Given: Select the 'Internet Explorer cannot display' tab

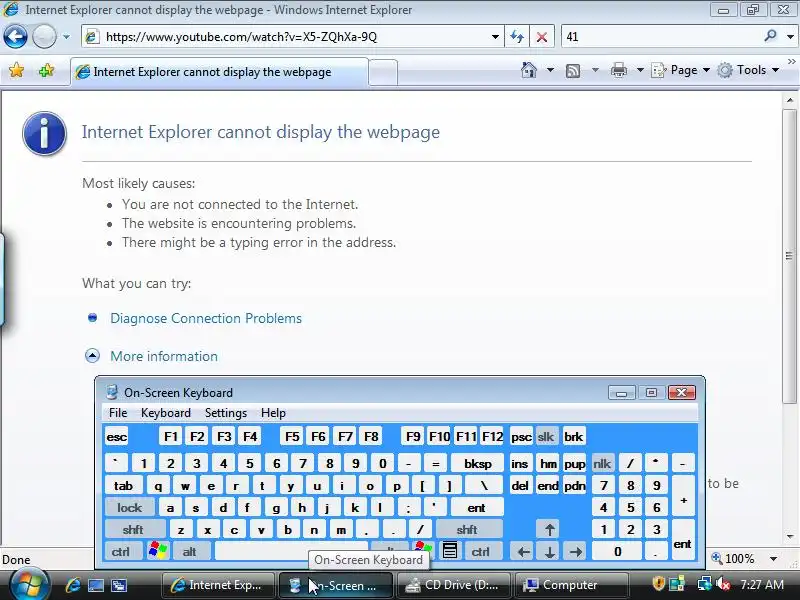Looking at the screenshot, I should pyautogui.click(x=219, y=72).
